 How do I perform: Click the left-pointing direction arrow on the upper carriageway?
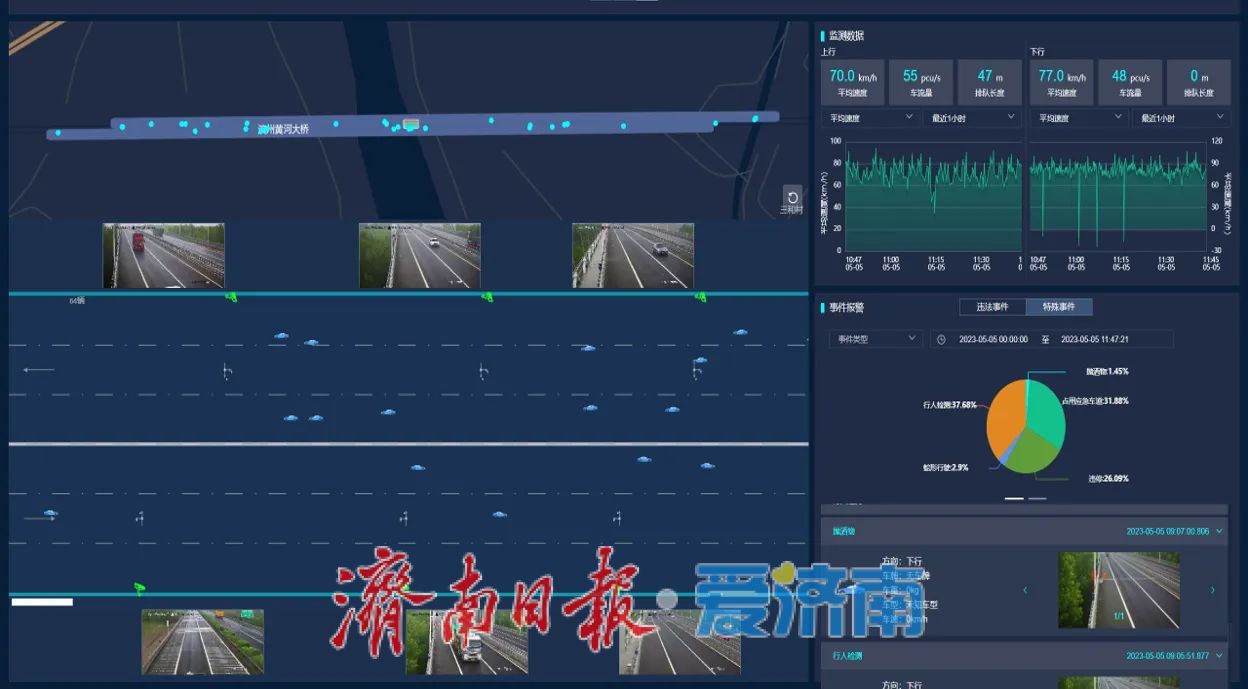[x=39, y=370]
